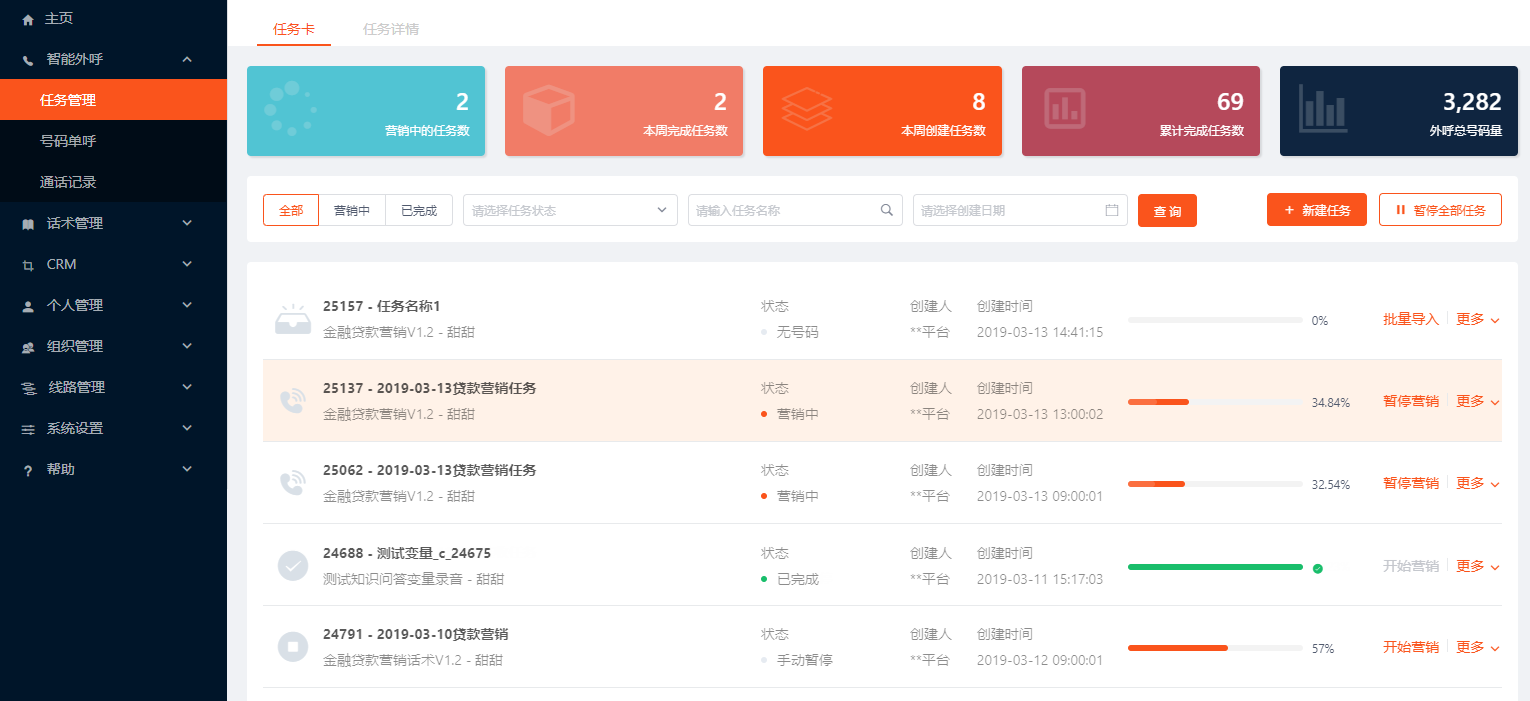Viewport: 1530px width, 701px height.
Task: Click the home icon next to 主页
Action: [28, 19]
